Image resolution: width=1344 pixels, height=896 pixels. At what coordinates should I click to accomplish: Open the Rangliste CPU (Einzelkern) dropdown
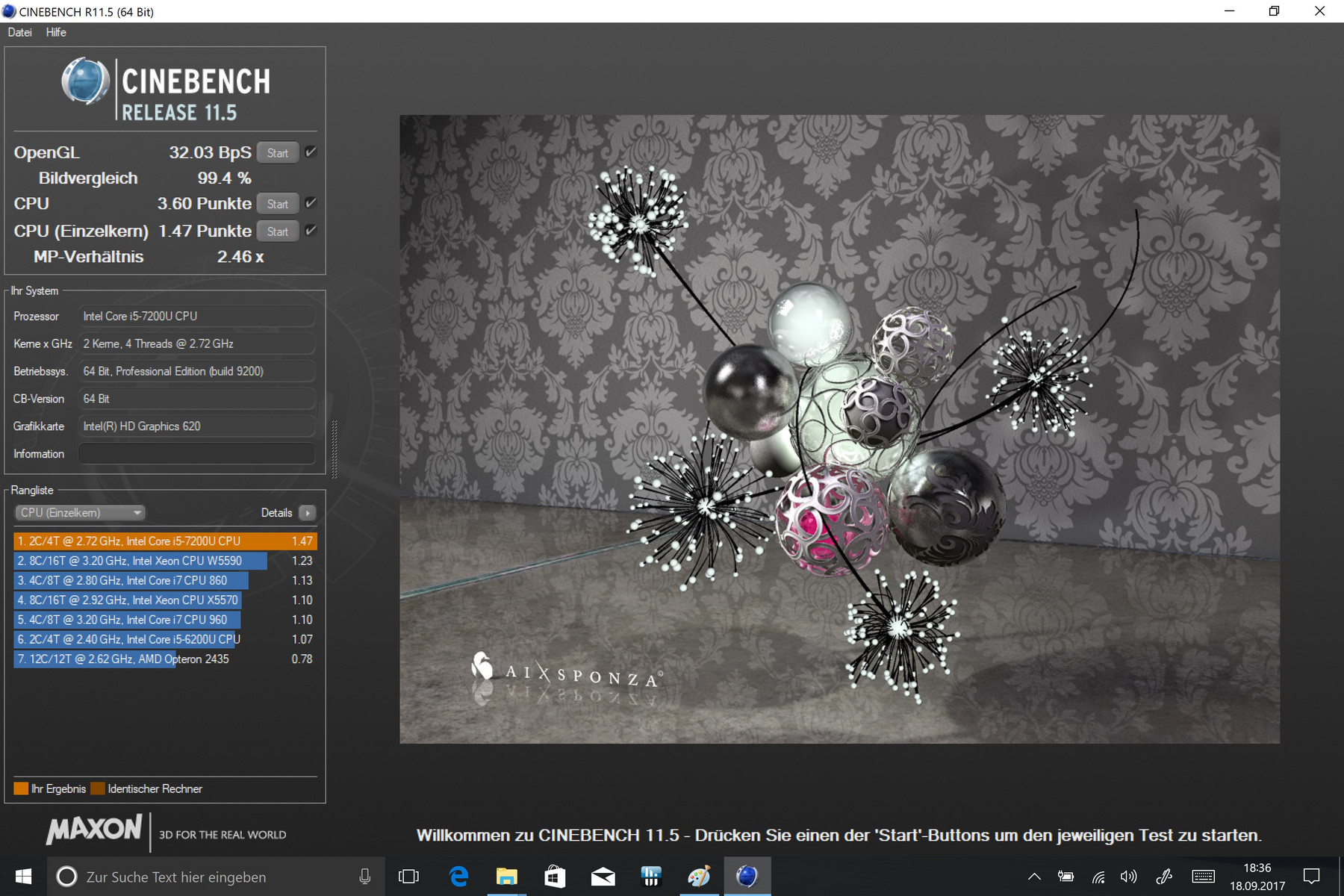tap(80, 513)
